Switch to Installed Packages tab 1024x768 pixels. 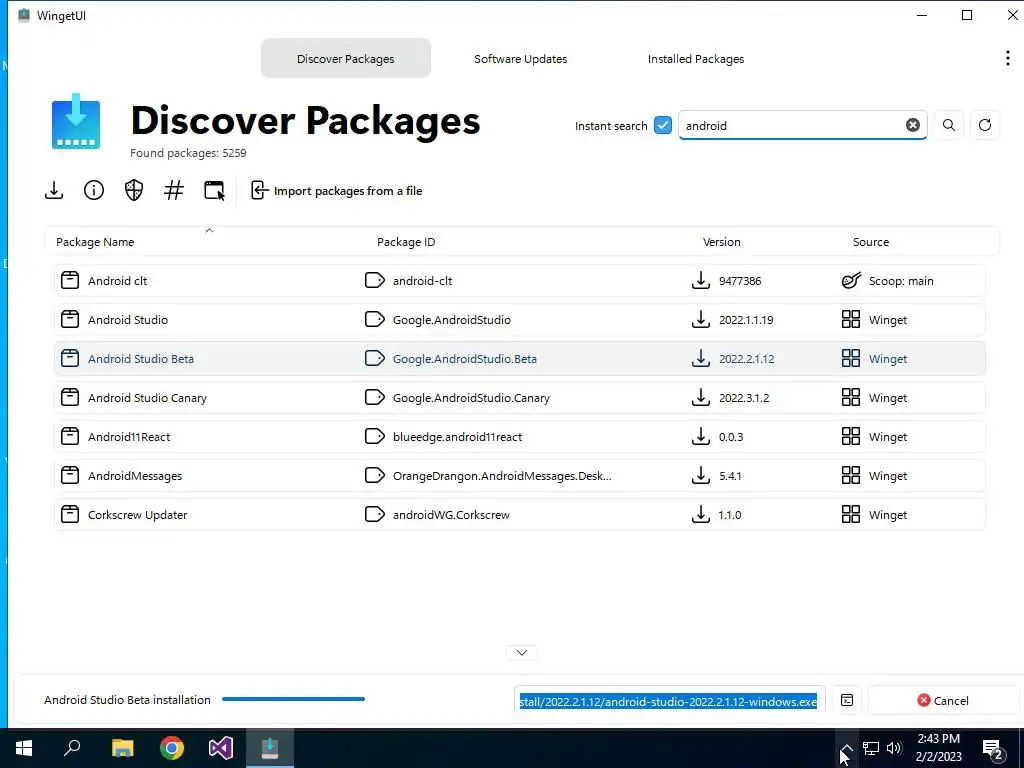tap(696, 59)
